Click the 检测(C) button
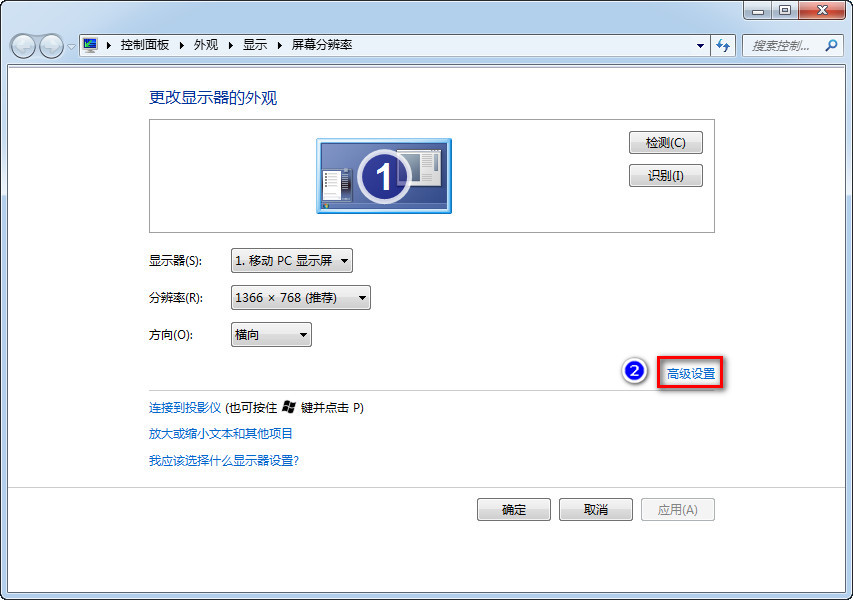Viewport: 853px width, 600px height. tap(665, 143)
